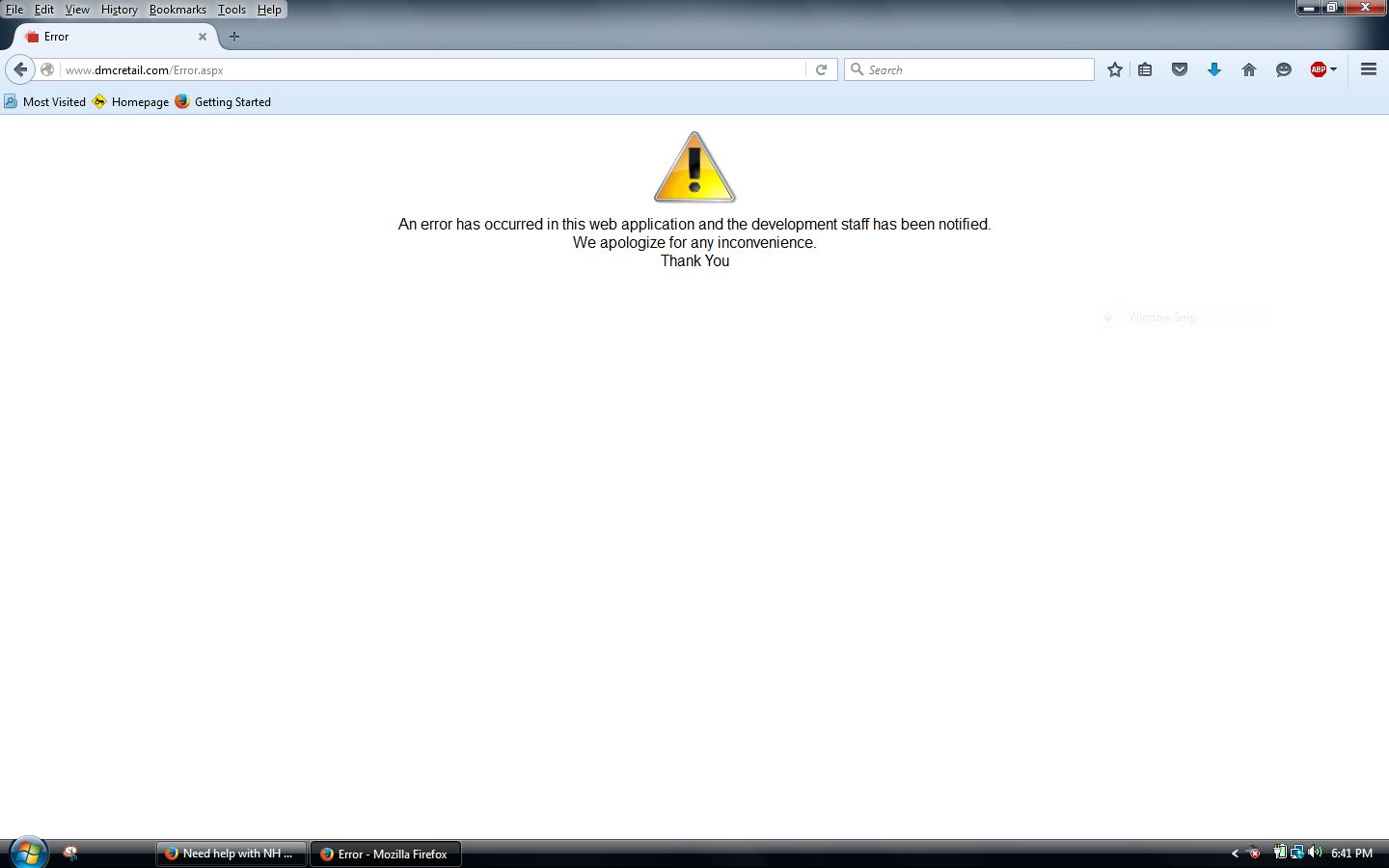Open the Most Visited bookmarks folder
The image size is (1389, 868).
pos(45,102)
